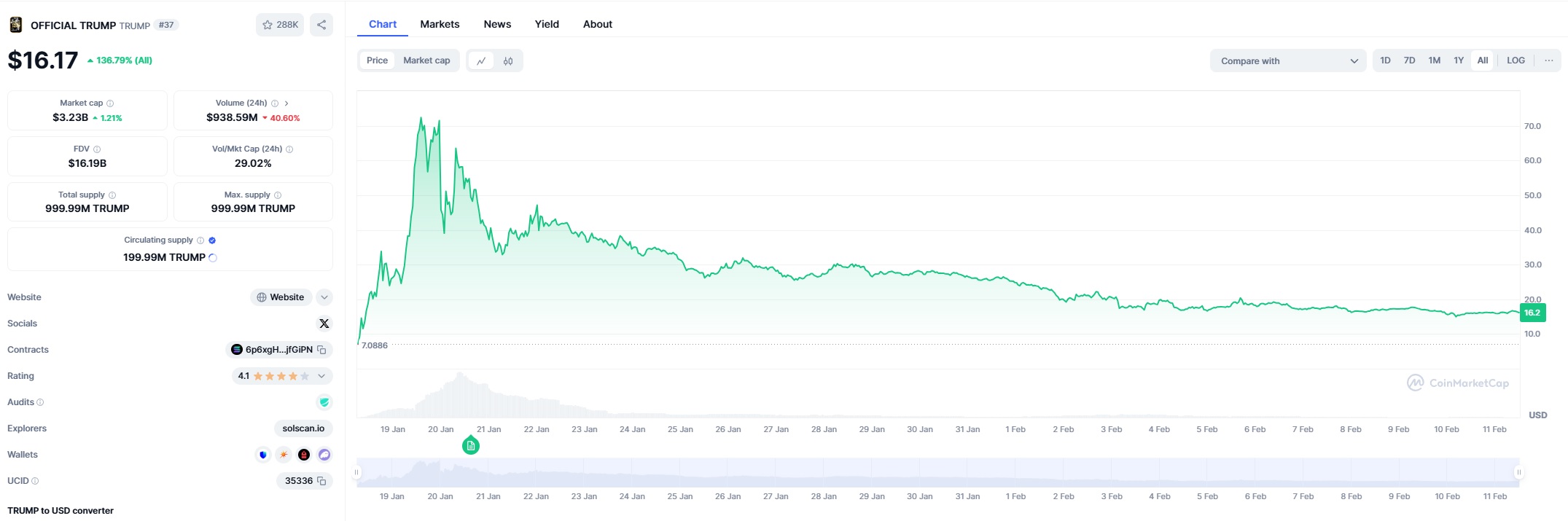The width and height of the screenshot is (1568, 521).
Task: Set chart range to 1D
Action: point(1385,60)
